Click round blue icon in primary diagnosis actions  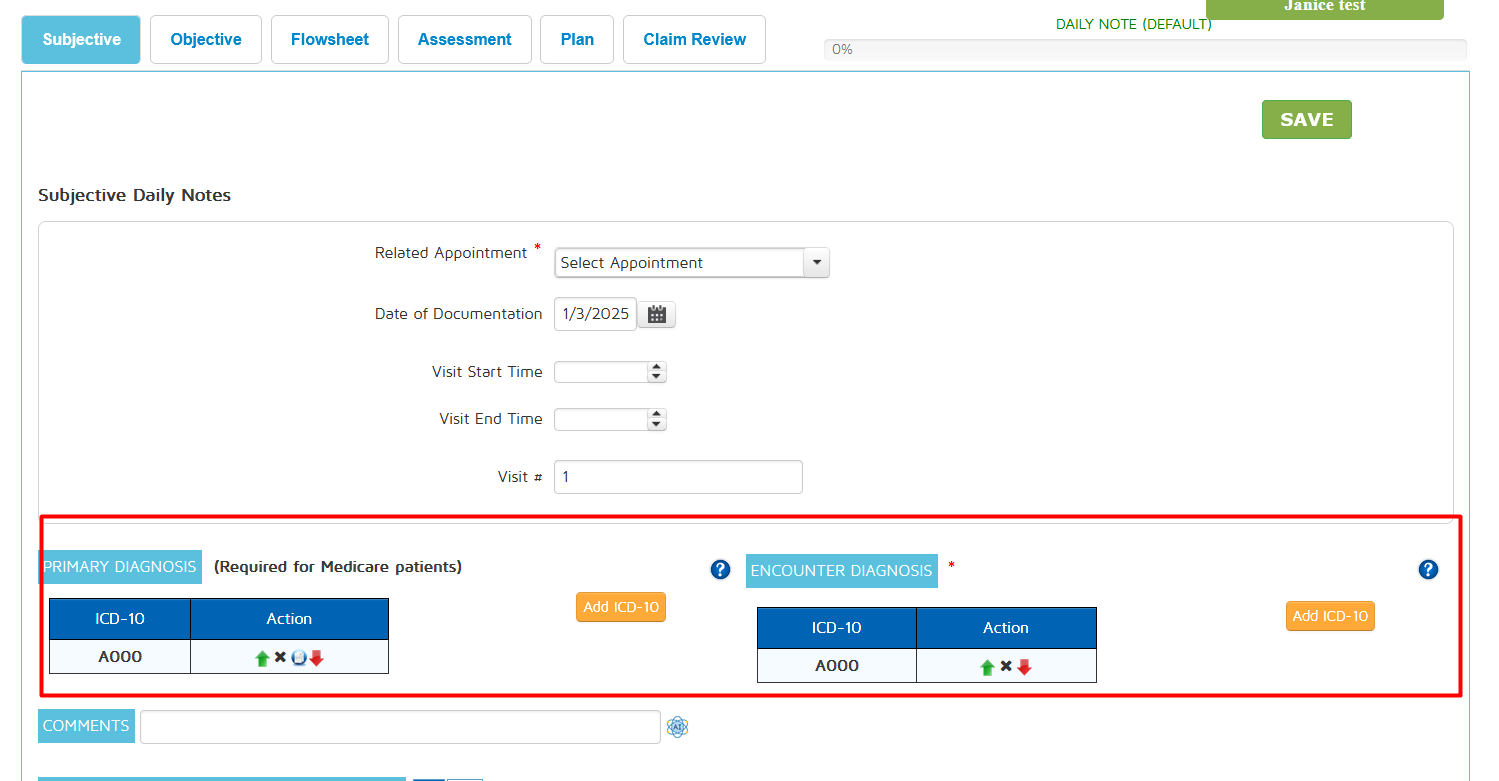tap(298, 658)
